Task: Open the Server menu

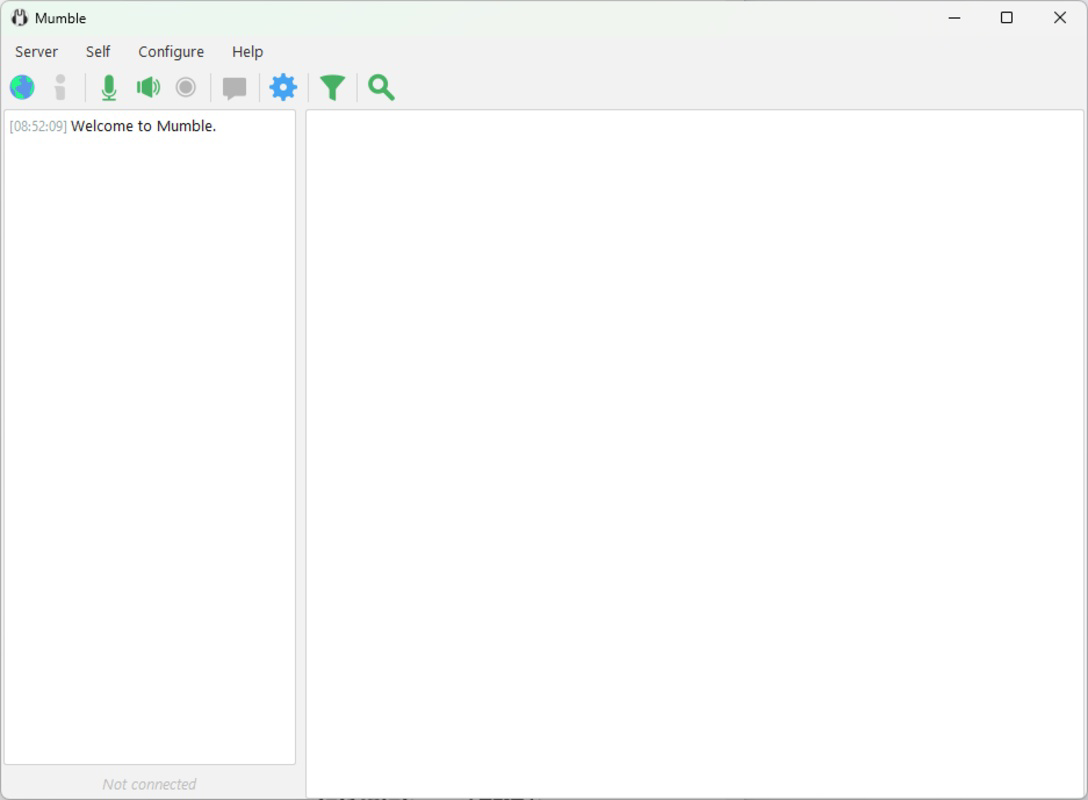Action: 36,51
